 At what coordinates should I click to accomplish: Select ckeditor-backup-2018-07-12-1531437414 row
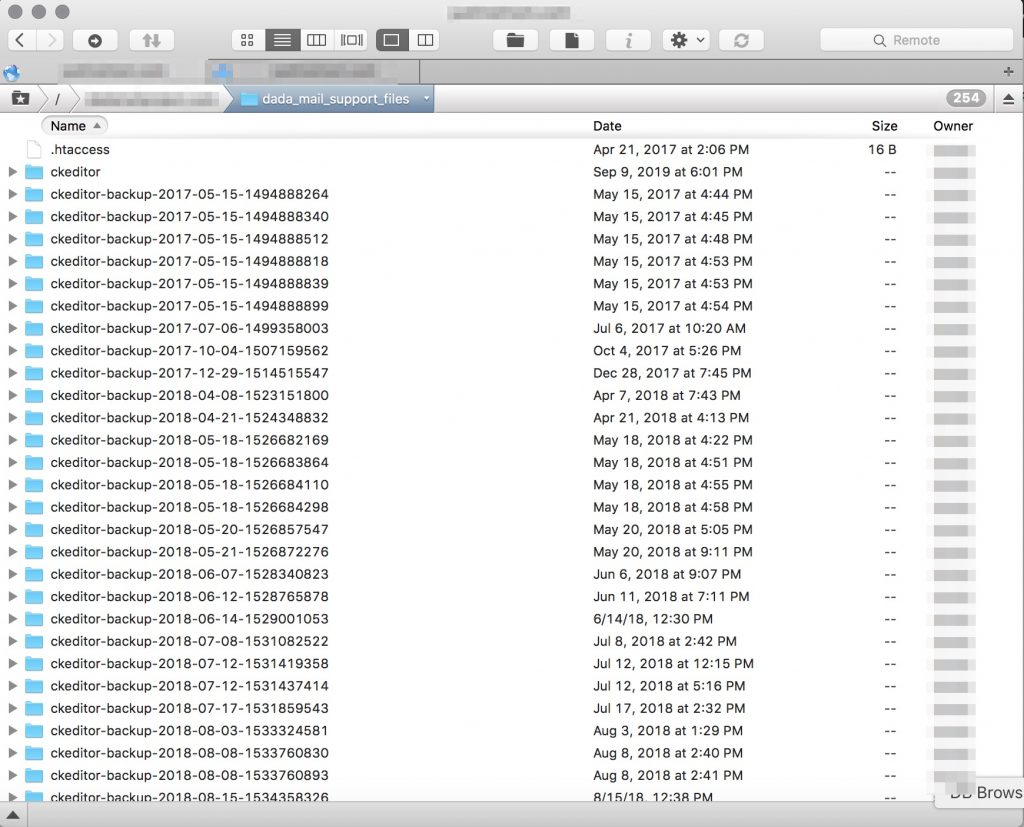coord(512,686)
